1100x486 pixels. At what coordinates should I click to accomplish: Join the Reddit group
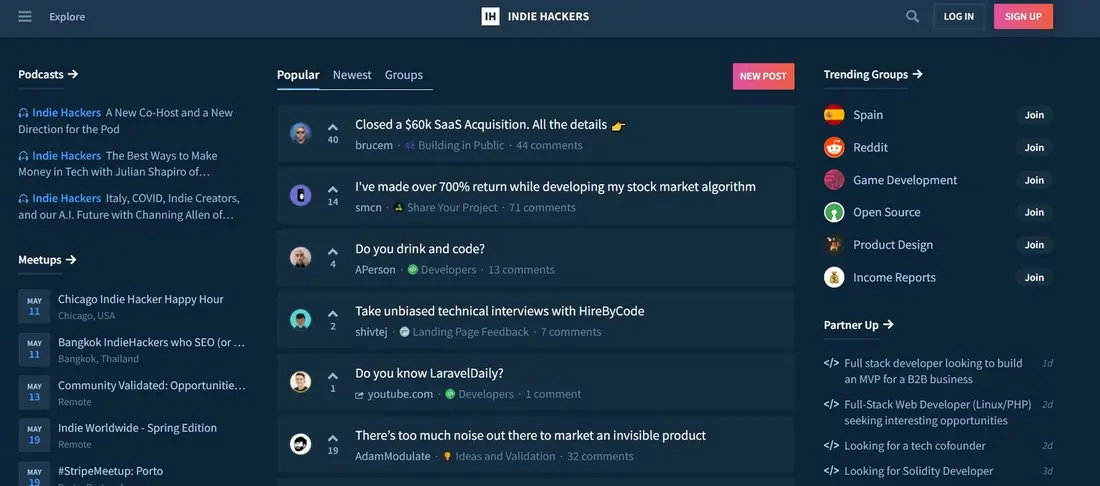click(x=1034, y=147)
